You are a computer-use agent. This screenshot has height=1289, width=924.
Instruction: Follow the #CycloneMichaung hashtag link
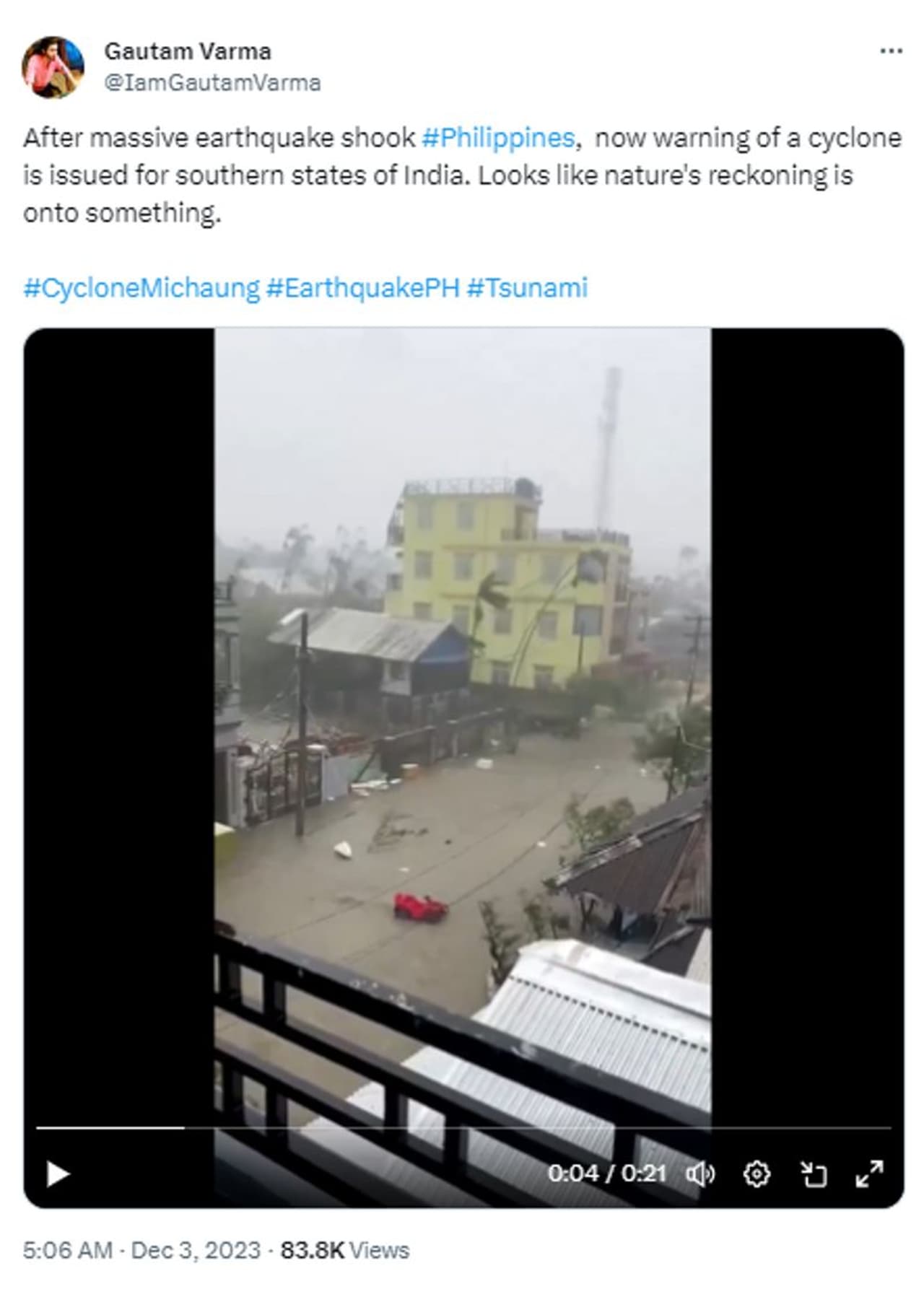pyautogui.click(x=141, y=287)
